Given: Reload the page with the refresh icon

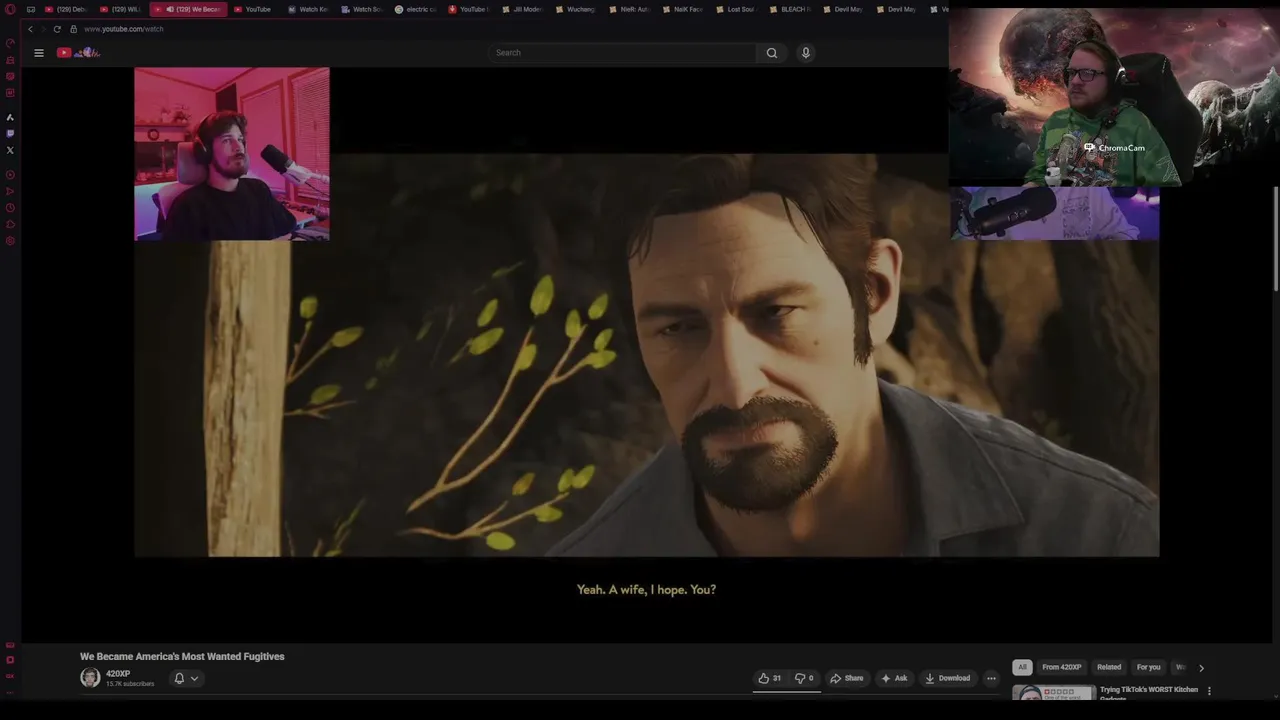Looking at the screenshot, I should pos(57,29).
